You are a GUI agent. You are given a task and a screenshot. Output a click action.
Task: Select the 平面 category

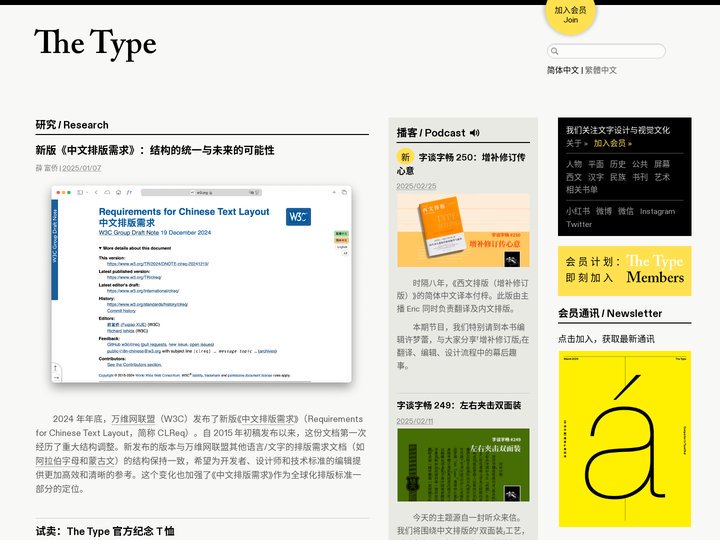pos(596,164)
